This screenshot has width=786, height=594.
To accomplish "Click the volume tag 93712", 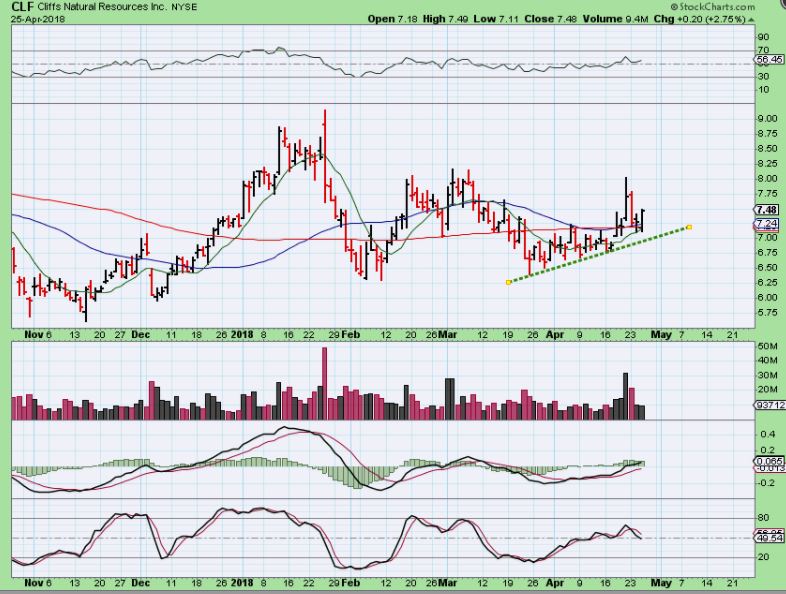I will pos(769,405).
